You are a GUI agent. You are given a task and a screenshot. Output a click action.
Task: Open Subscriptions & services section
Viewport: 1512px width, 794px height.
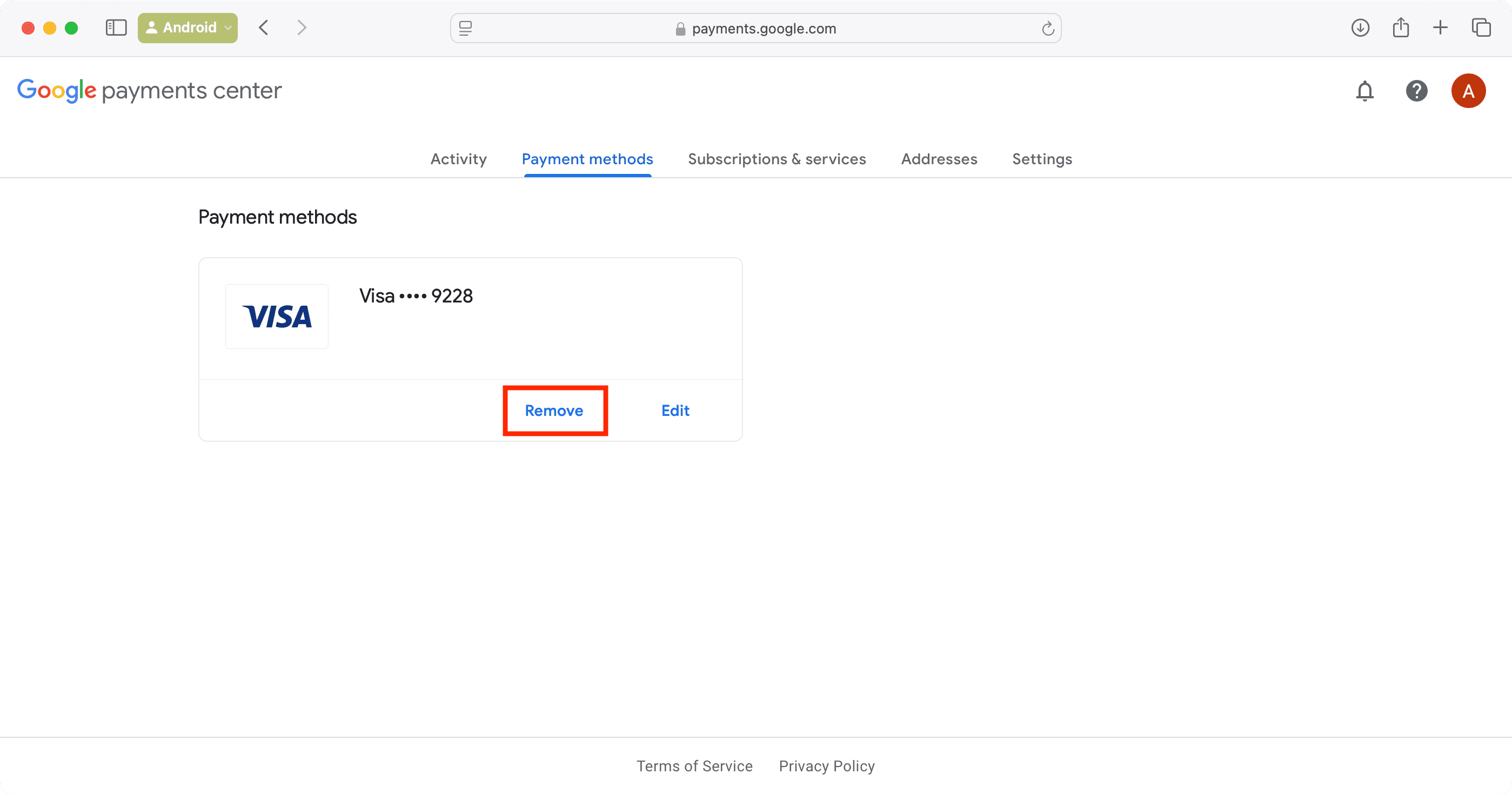pos(777,159)
